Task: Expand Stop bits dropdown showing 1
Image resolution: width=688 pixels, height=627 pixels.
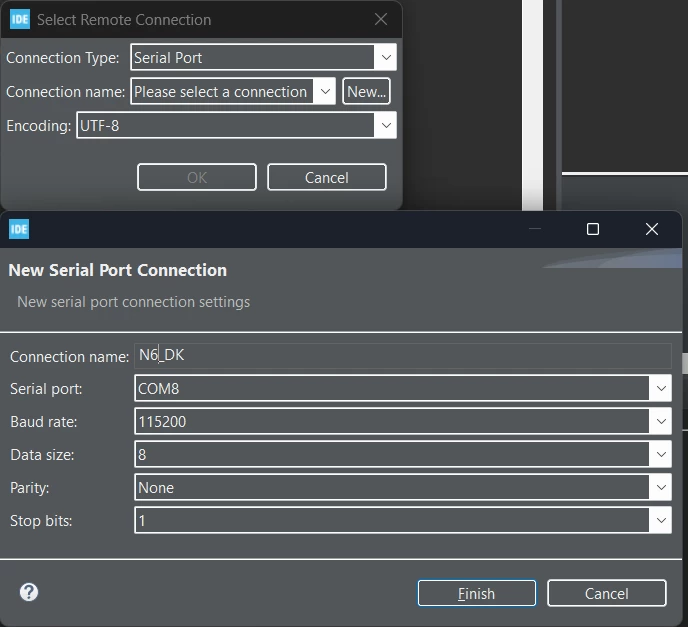Action: (x=661, y=520)
